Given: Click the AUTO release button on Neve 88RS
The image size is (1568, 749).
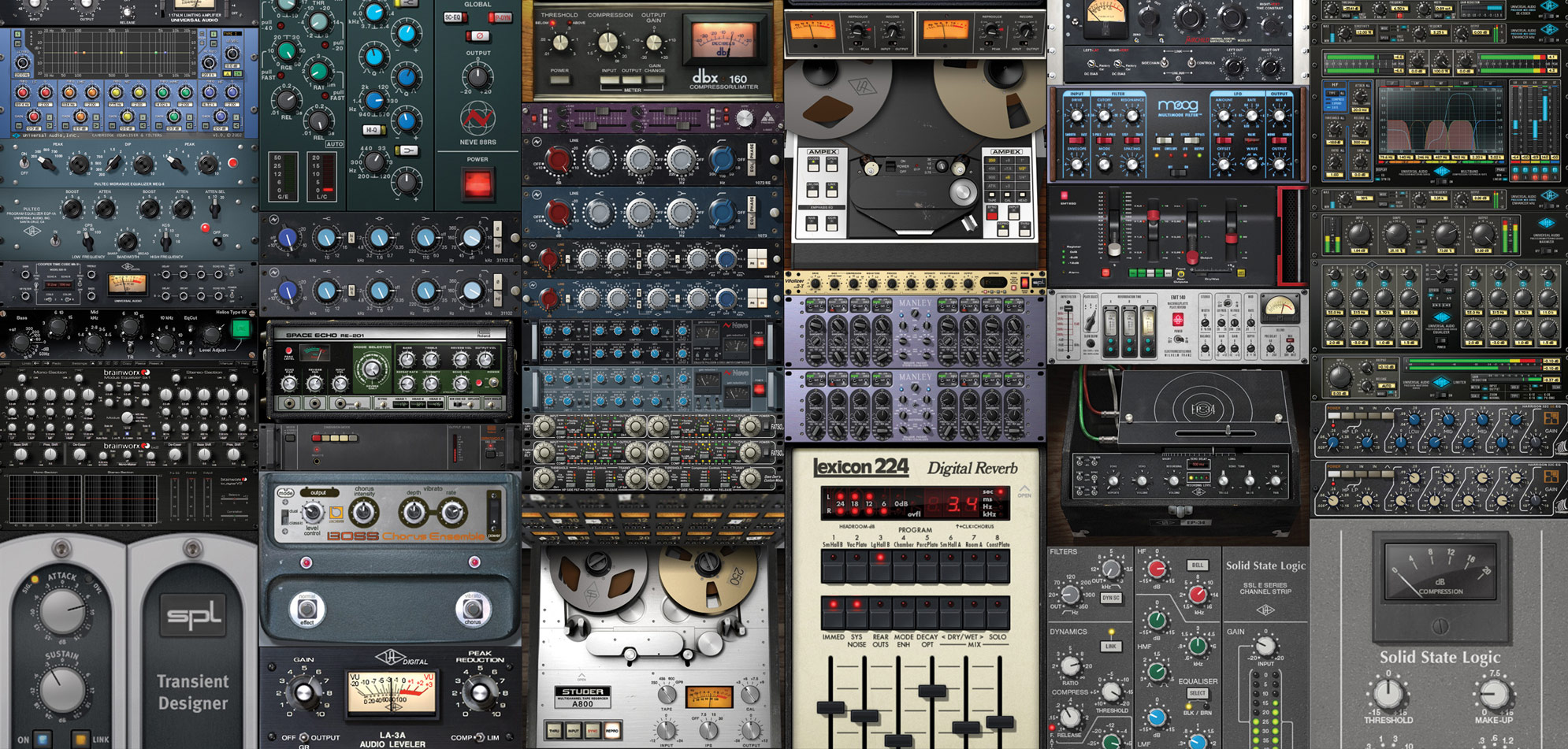Looking at the screenshot, I should click(x=335, y=144).
